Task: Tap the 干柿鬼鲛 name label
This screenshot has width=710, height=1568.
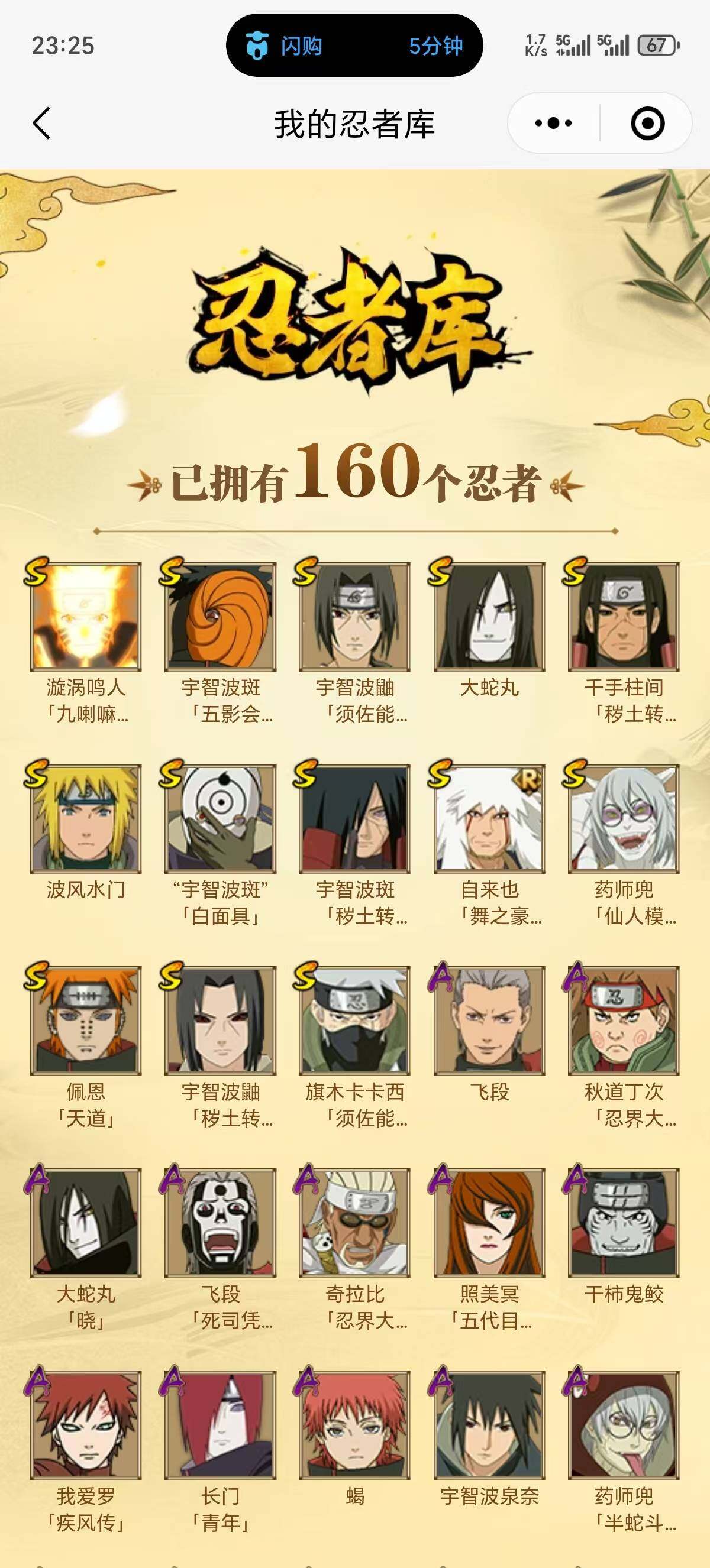Action: coord(624,1294)
